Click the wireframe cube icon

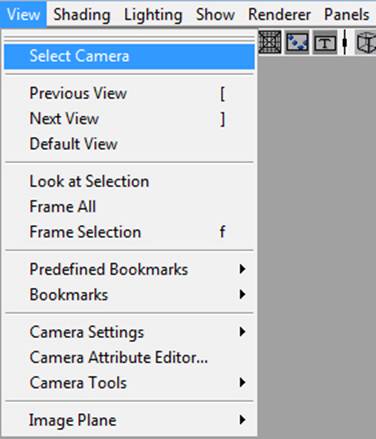366,42
